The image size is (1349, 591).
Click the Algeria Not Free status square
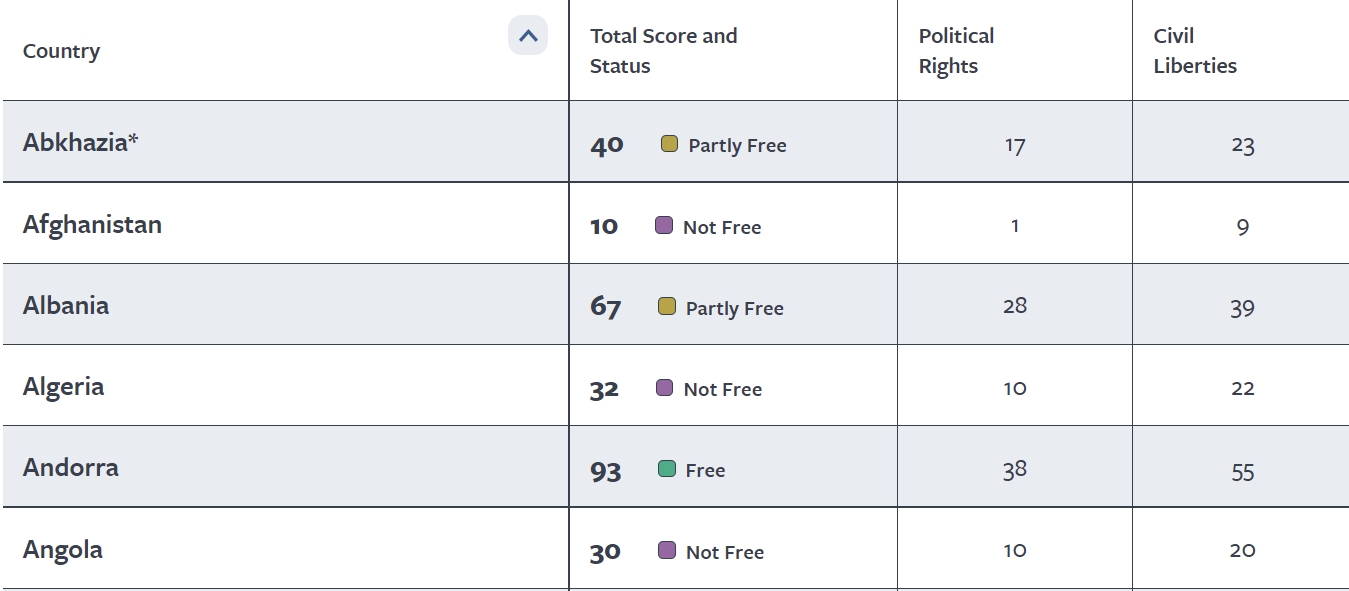664,387
